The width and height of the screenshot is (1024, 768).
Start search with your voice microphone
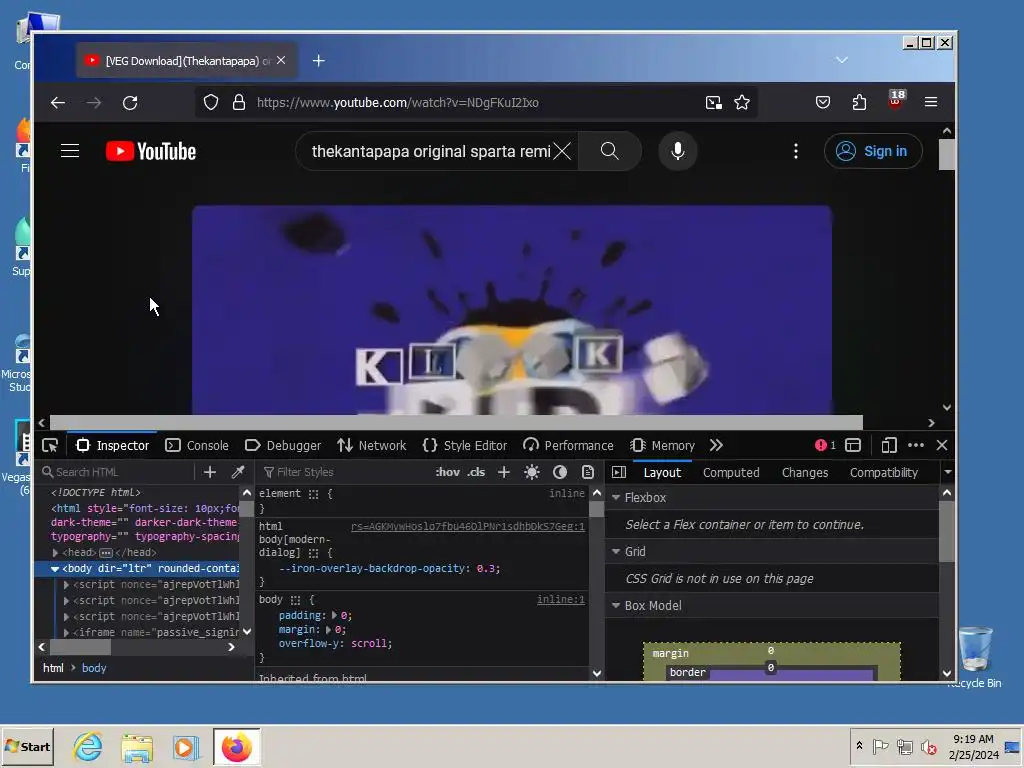tap(678, 152)
